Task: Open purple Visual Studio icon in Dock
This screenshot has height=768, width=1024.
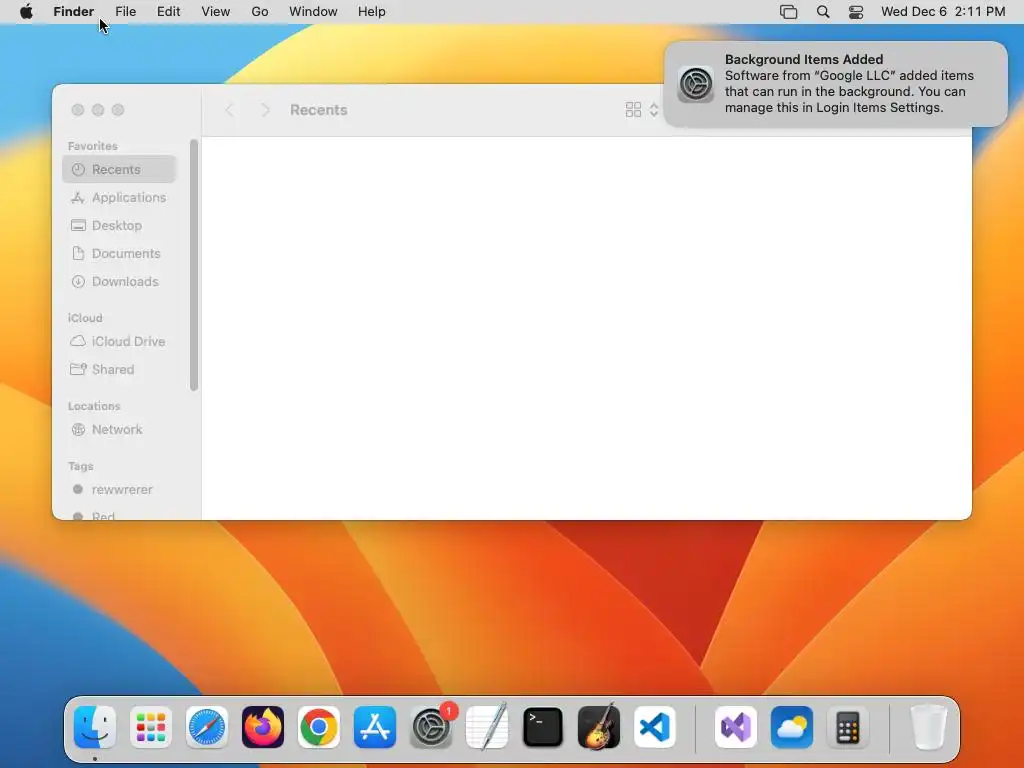Action: click(x=736, y=727)
